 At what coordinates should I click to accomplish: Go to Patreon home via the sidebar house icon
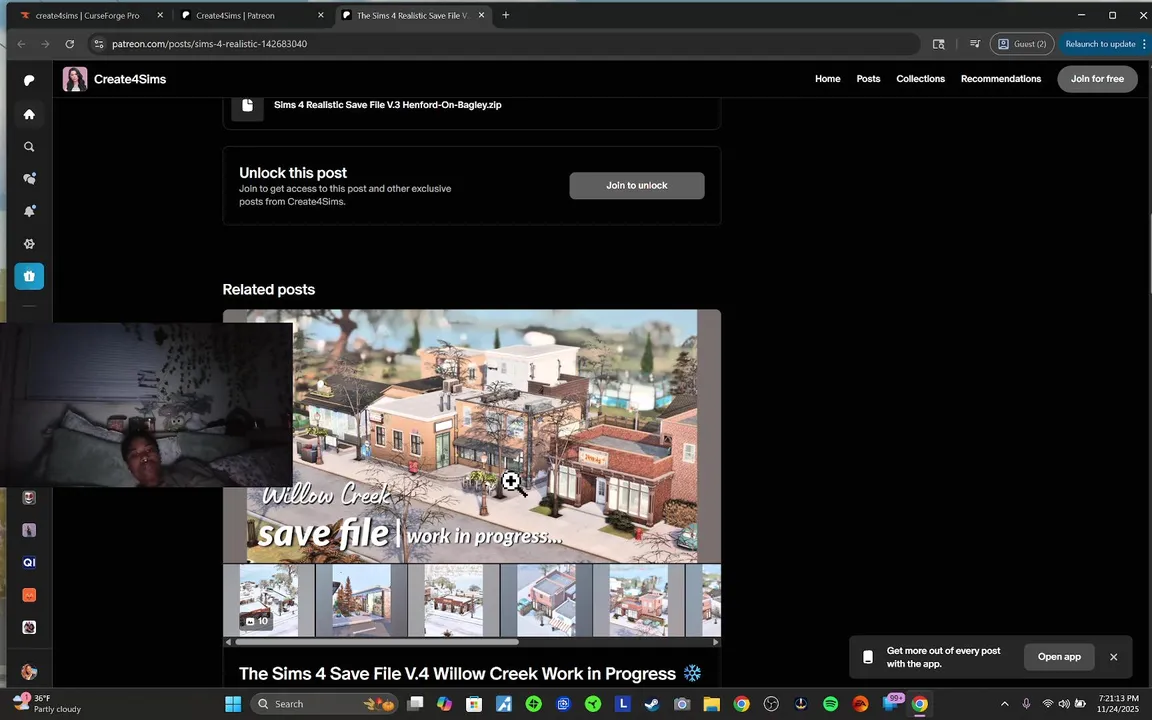[x=29, y=114]
